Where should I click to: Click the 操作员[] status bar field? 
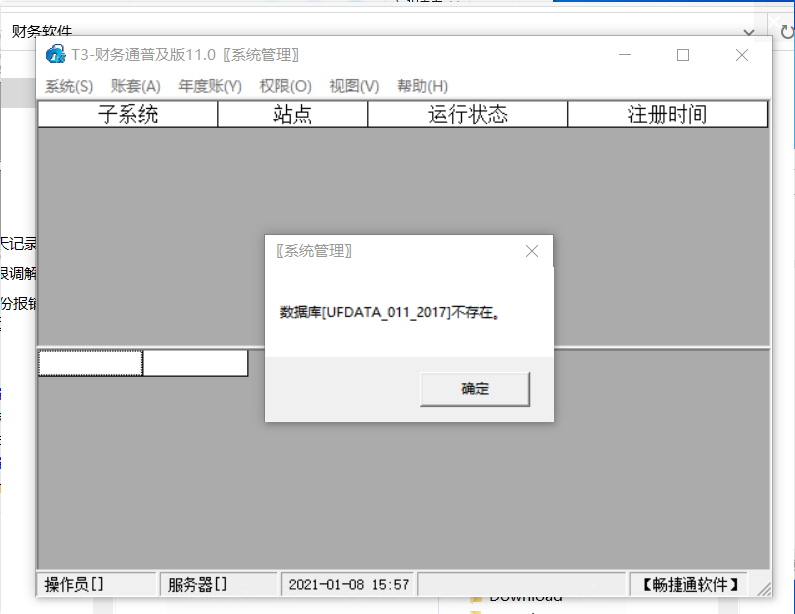(96, 585)
